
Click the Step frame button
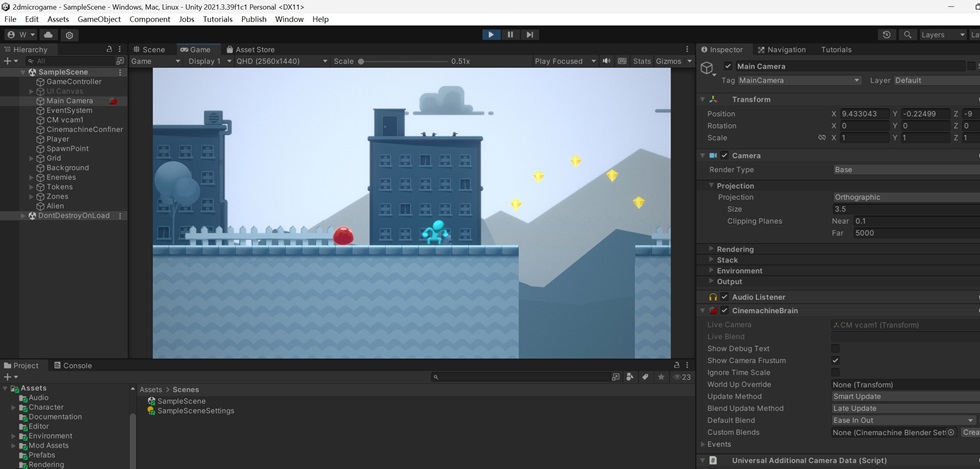coord(529,34)
